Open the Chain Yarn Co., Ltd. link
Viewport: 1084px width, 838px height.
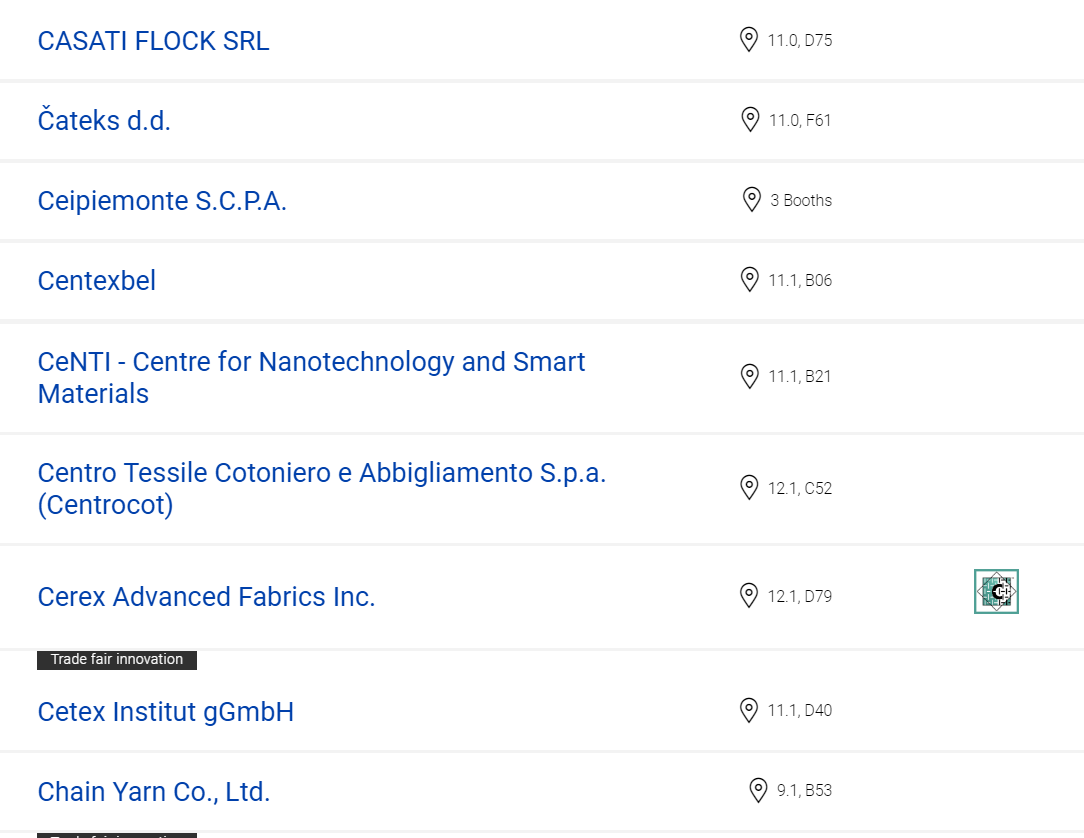coord(153,792)
